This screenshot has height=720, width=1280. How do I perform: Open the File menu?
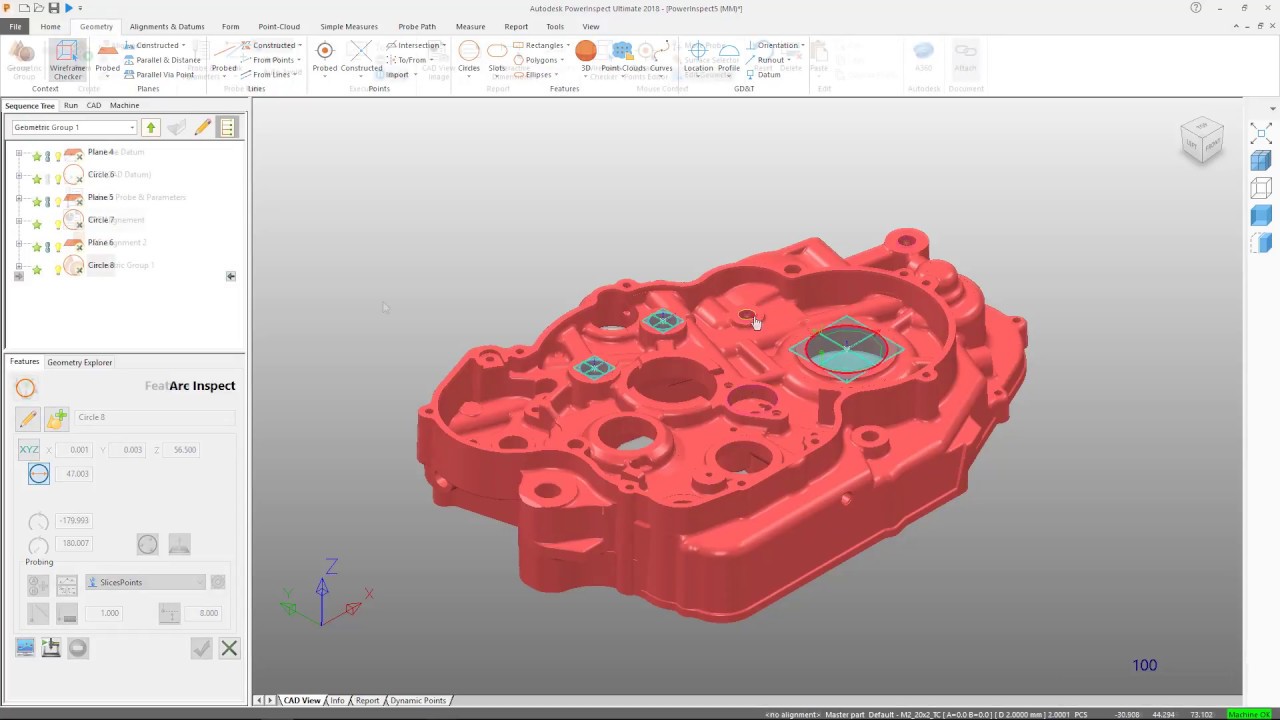point(15,27)
